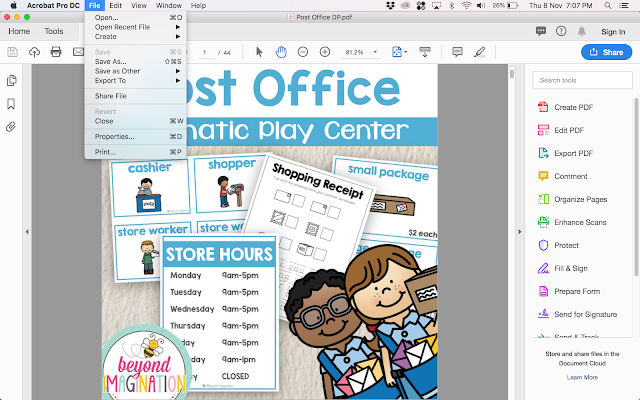Open the page thumbnails panel icon

click(x=11, y=80)
